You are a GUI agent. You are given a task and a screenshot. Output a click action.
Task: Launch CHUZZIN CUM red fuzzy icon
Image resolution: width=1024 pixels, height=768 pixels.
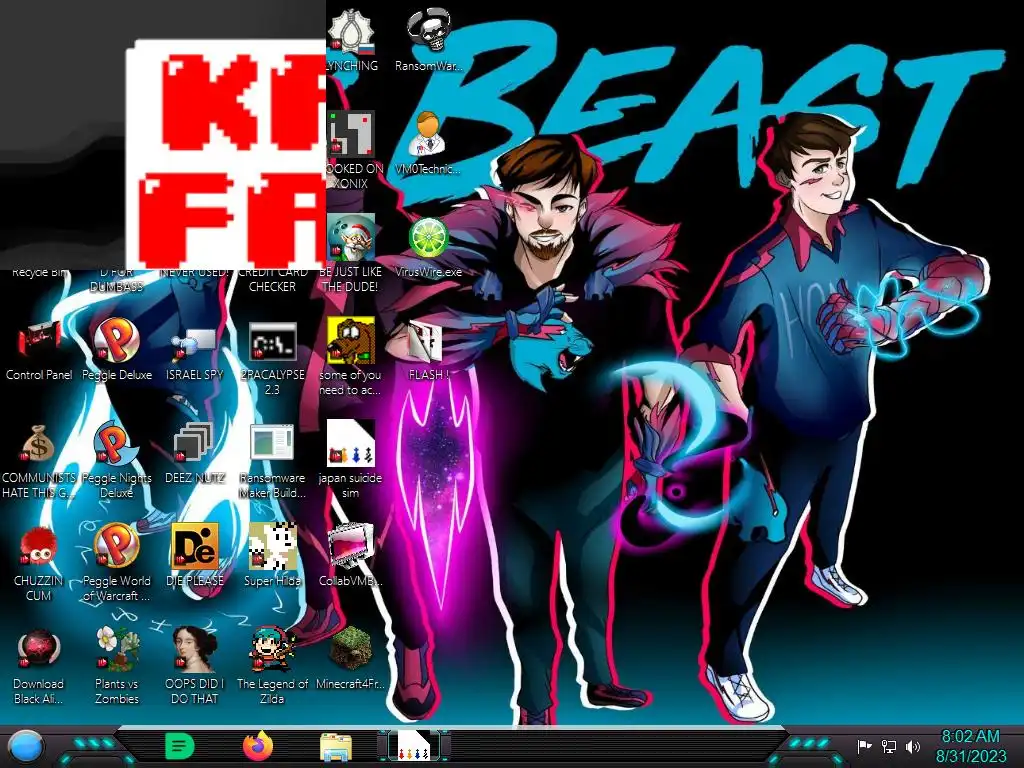pyautogui.click(x=39, y=547)
